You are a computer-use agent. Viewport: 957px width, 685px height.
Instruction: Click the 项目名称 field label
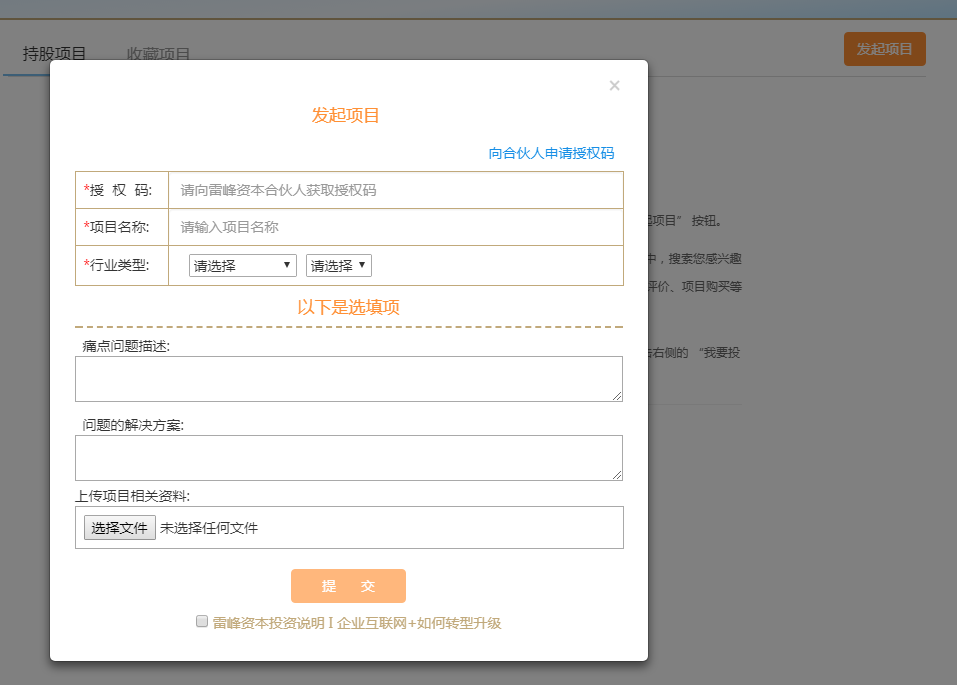pyautogui.click(x=117, y=227)
